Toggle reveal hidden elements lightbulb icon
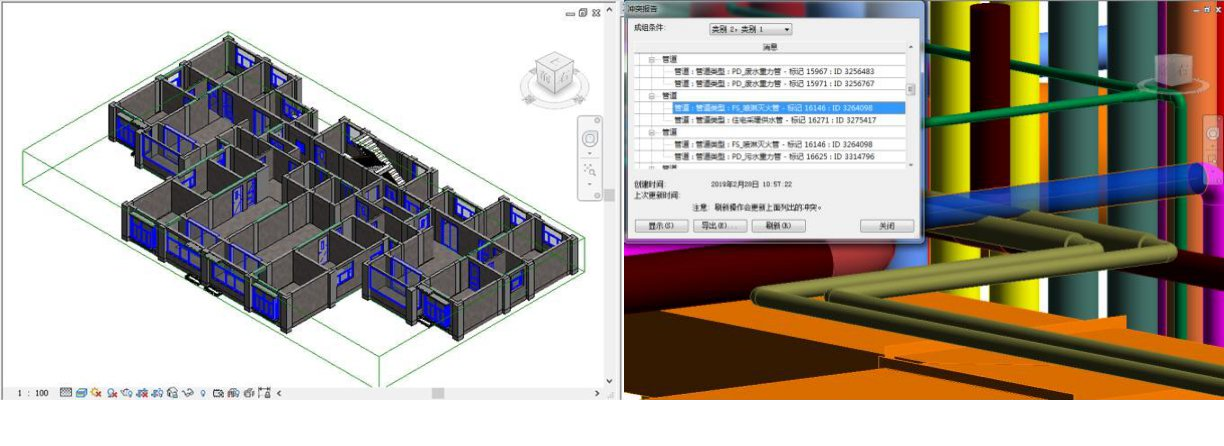The height and width of the screenshot is (446, 1224). coord(203,393)
